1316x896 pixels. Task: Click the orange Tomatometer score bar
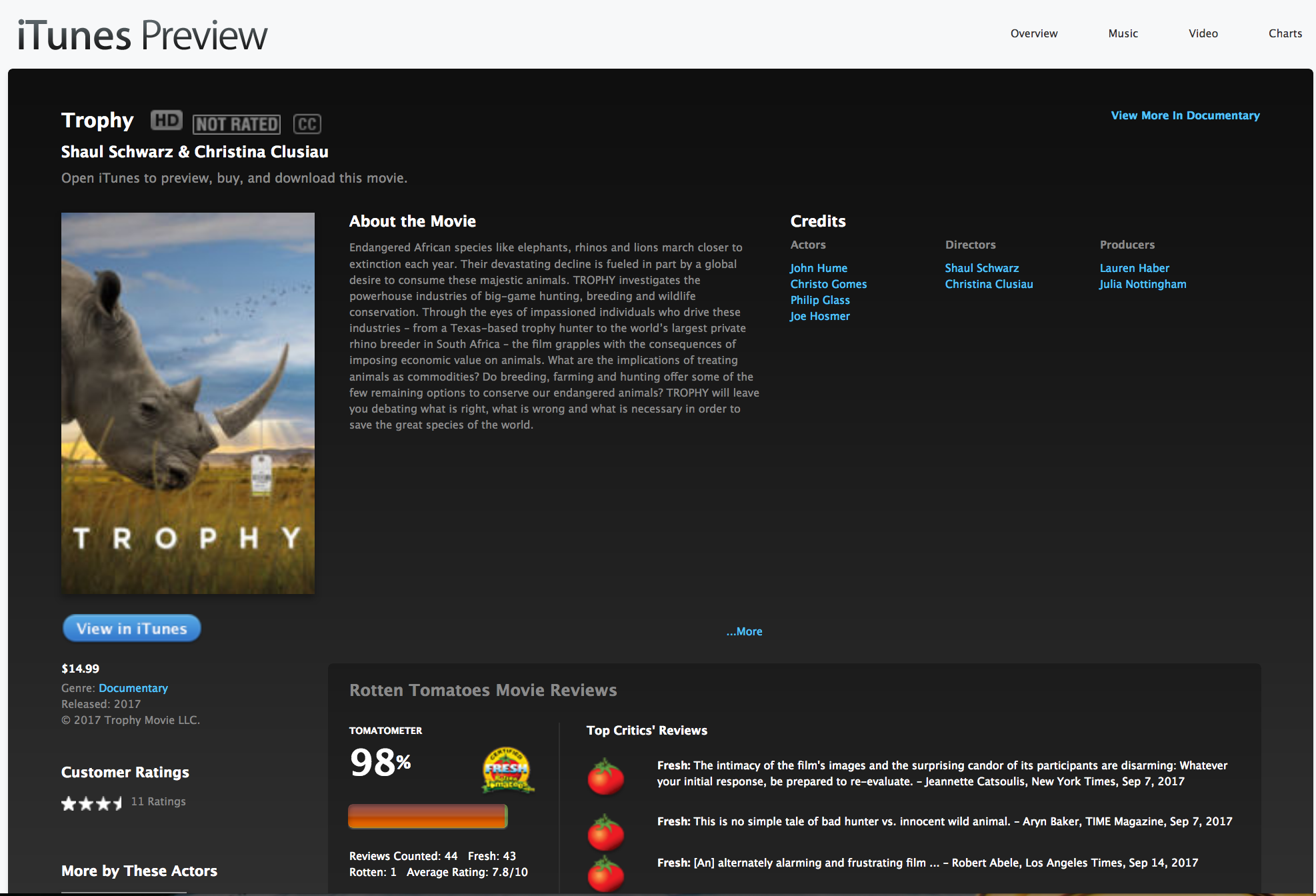pos(427,816)
